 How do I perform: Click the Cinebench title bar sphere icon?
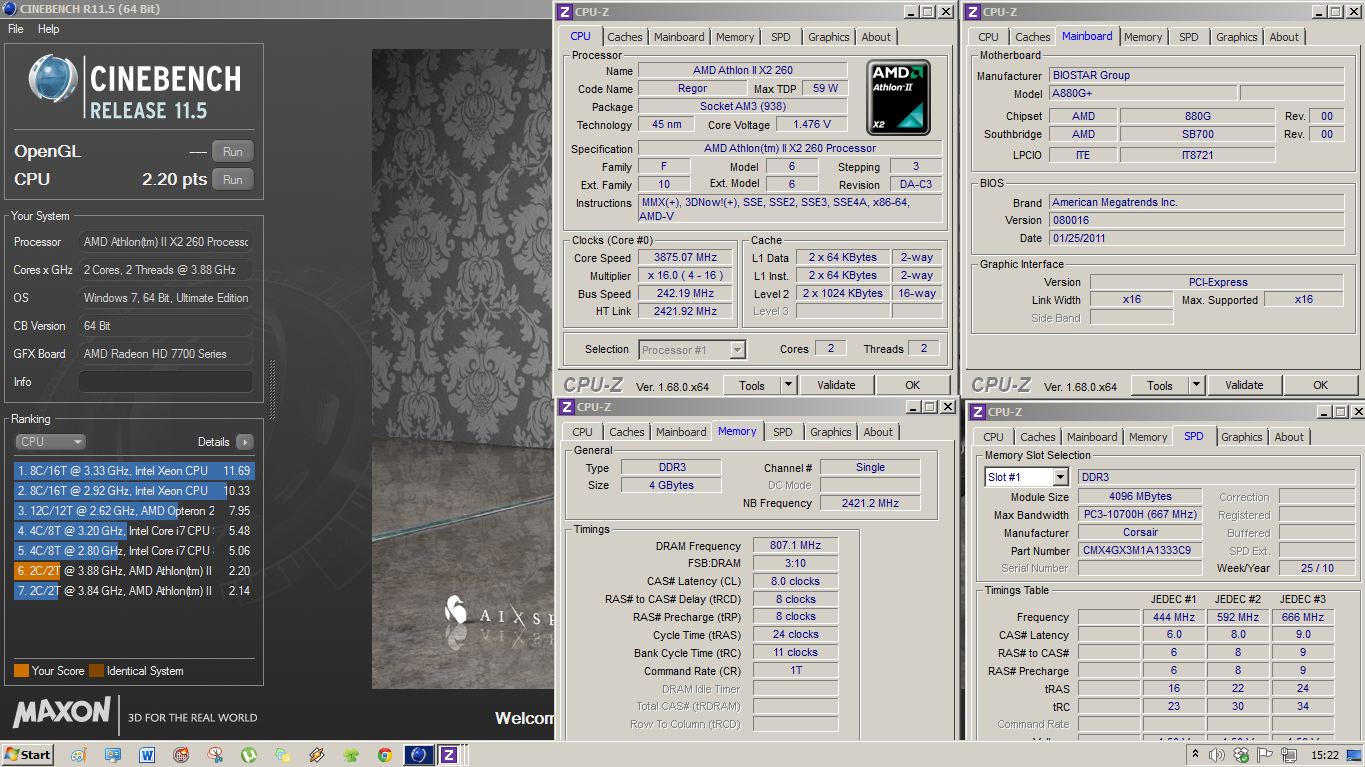[x=10, y=9]
